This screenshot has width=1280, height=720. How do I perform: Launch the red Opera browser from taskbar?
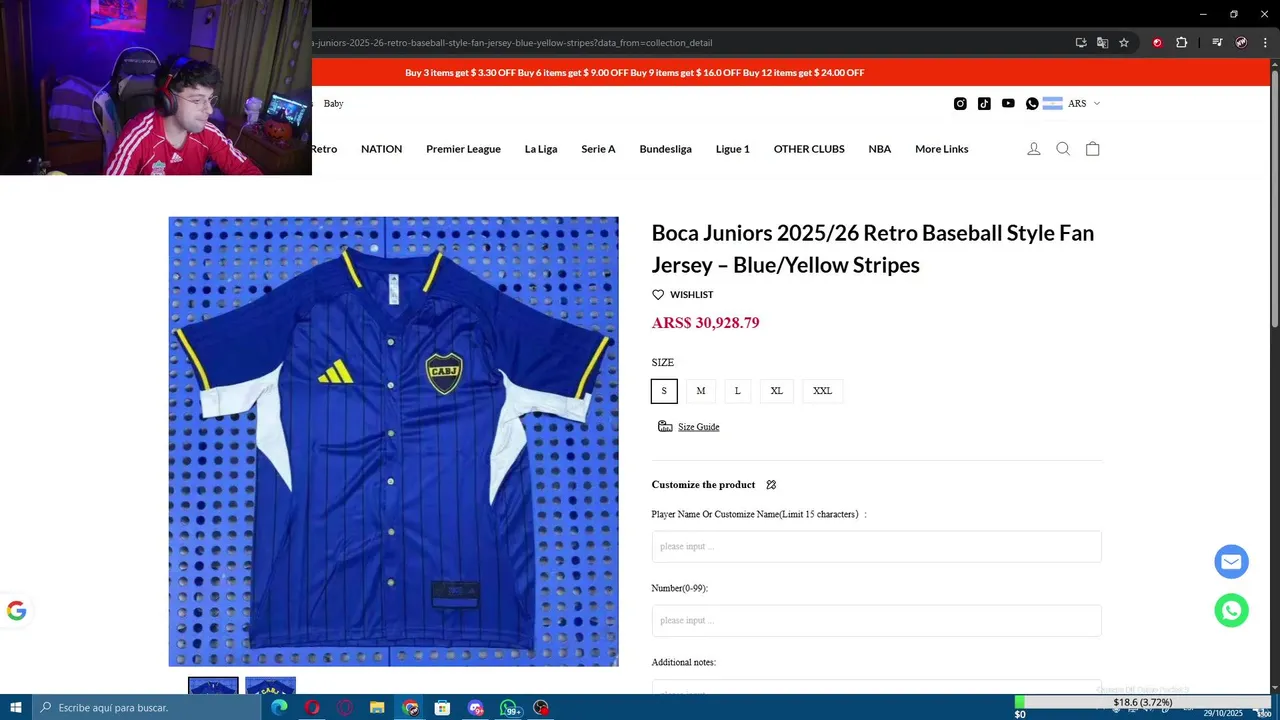coord(312,708)
